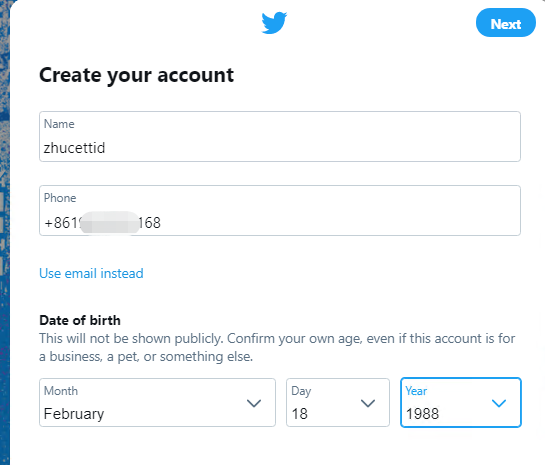Screen dimensions: 545x465
Task: Click the blue Year label text
Action: [416, 391]
